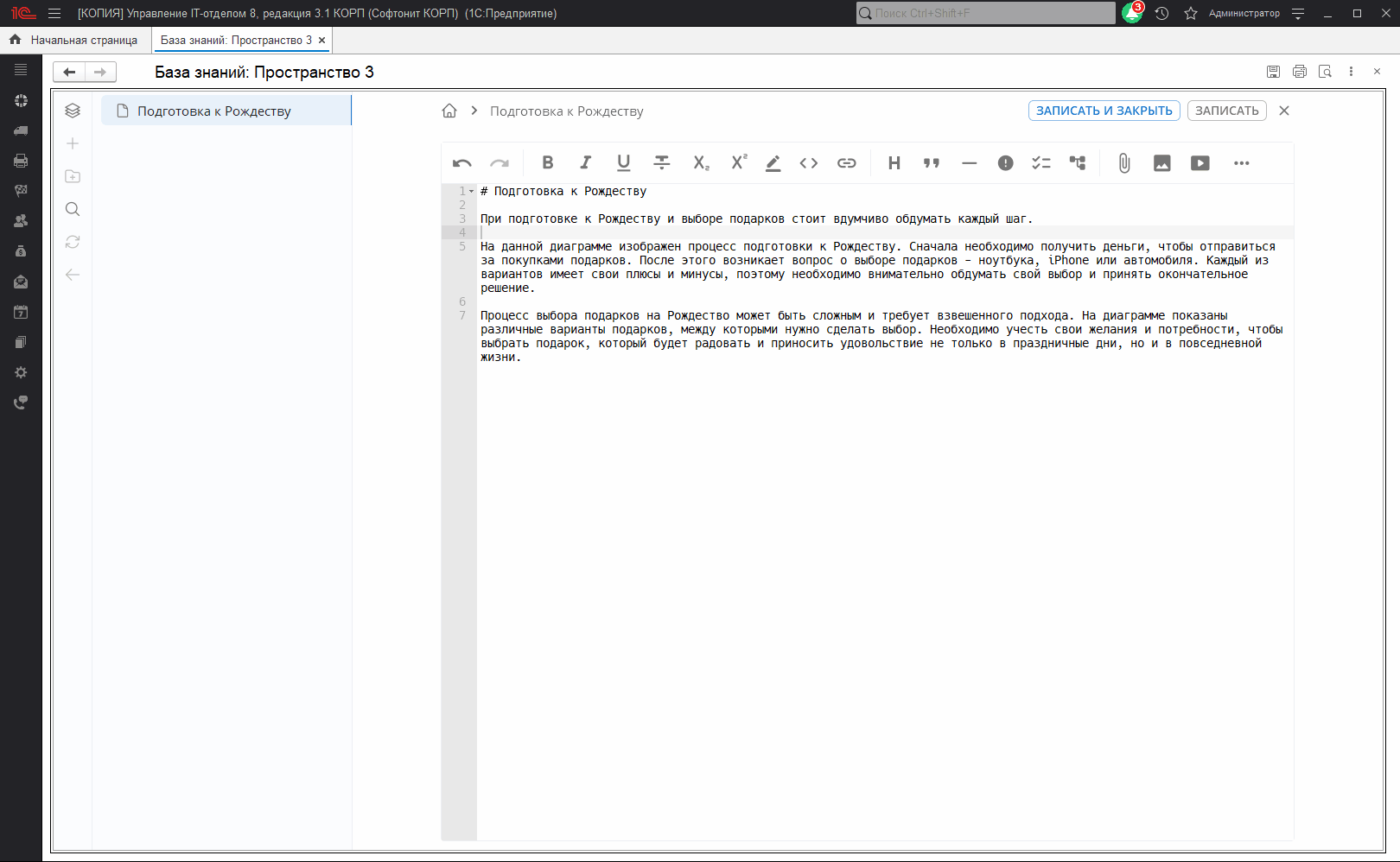Viewport: 1400px width, 862px height.
Task: Apply strikethrough formatting
Action: coord(661,162)
